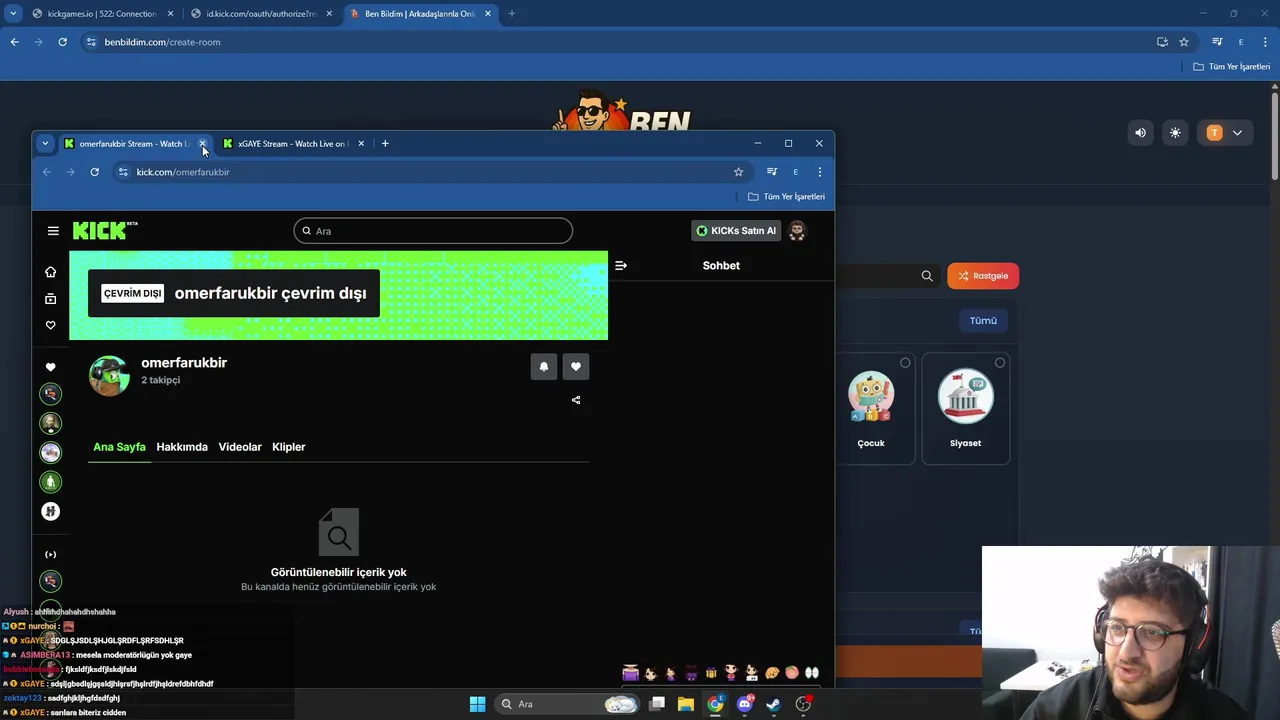Go to Kick home via house icon
Viewport: 1280px width, 720px height.
[x=50, y=272]
